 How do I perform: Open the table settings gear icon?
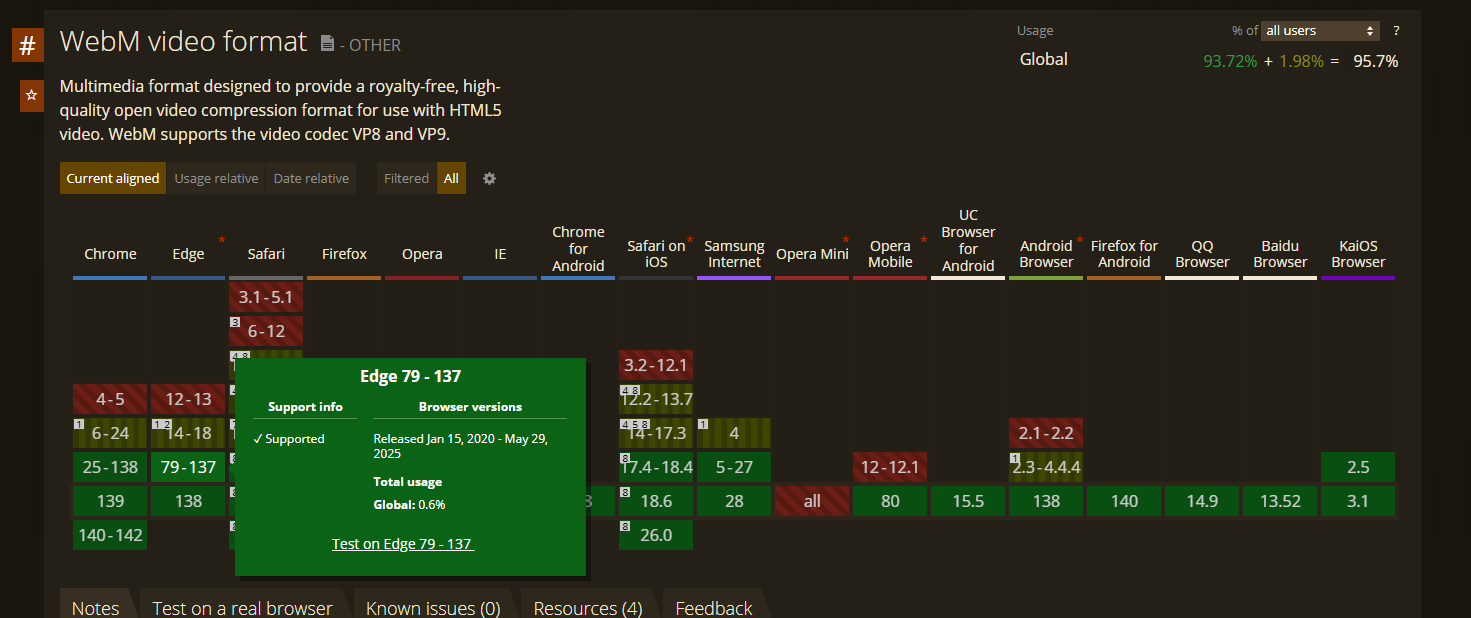point(489,179)
